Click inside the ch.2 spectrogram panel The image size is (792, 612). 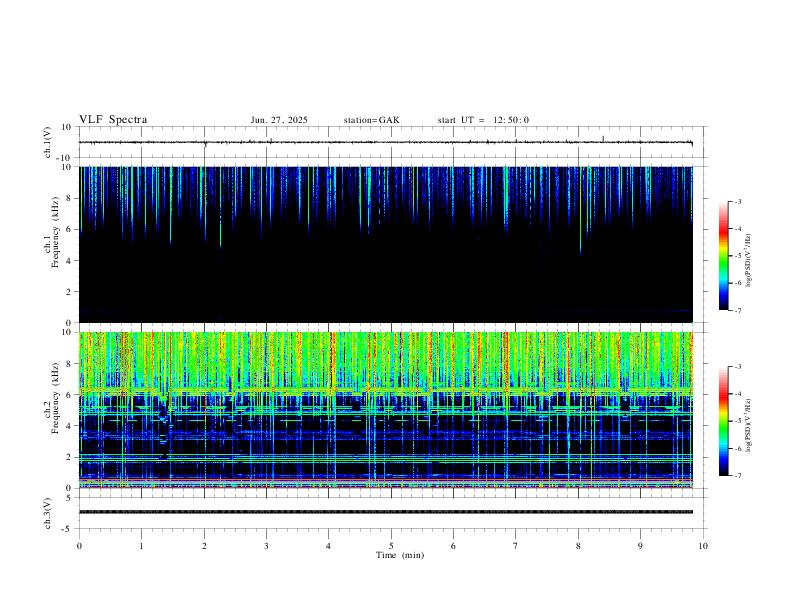386,410
